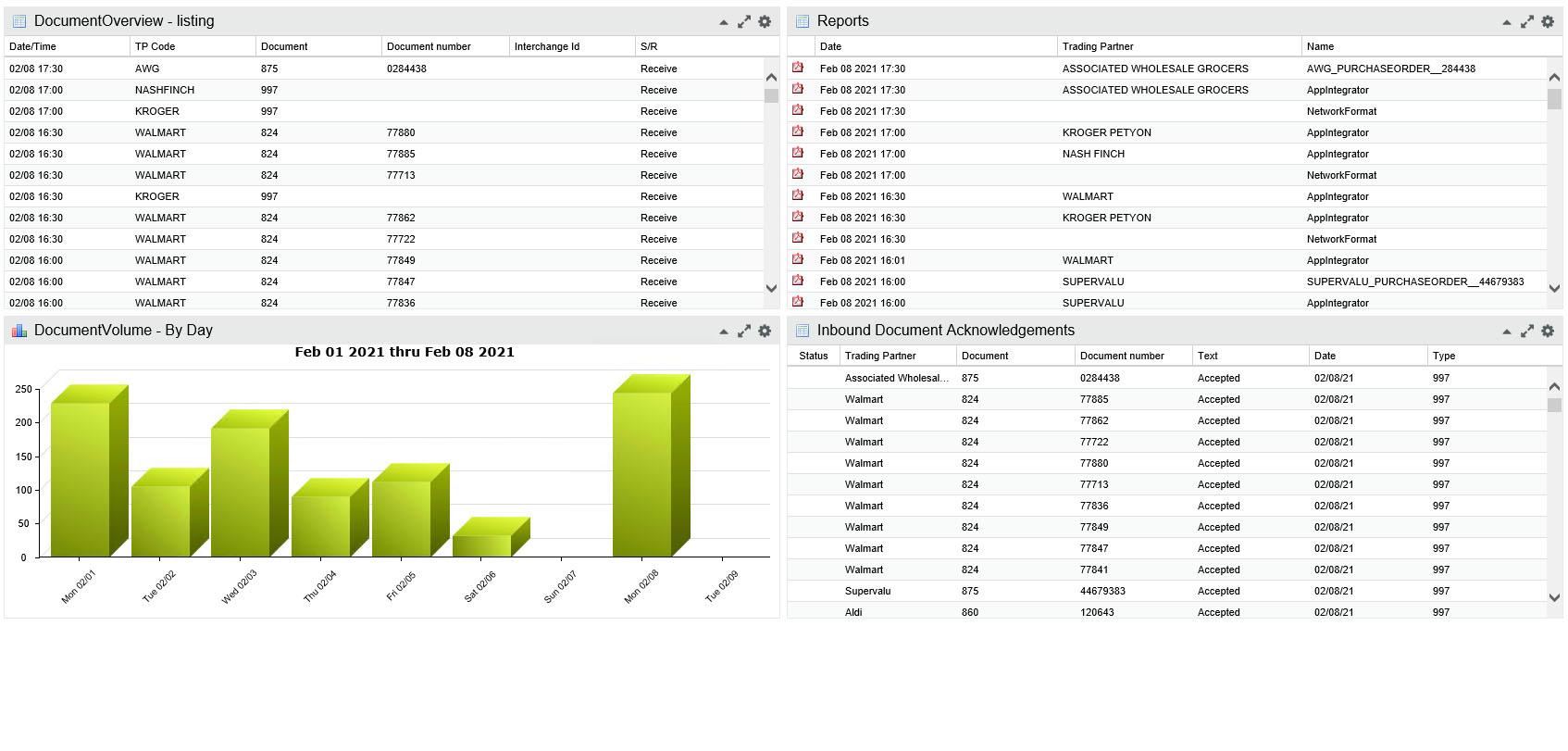
Task: Click the DocumentVolume bar chart title icon
Action: point(19,331)
